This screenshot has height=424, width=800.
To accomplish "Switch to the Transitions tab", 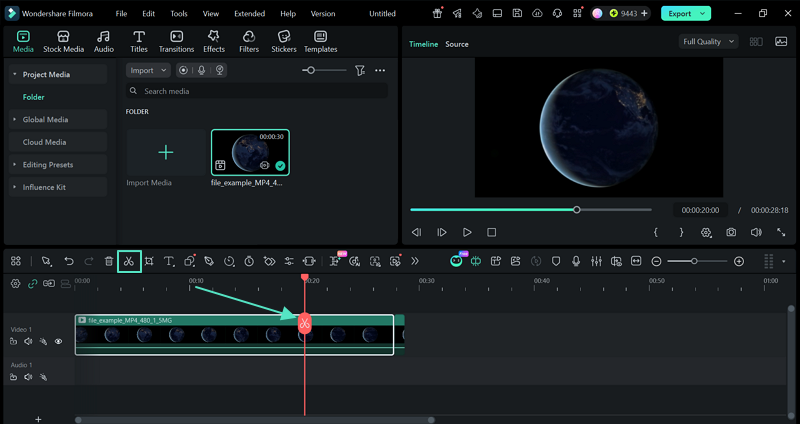I will [177, 41].
